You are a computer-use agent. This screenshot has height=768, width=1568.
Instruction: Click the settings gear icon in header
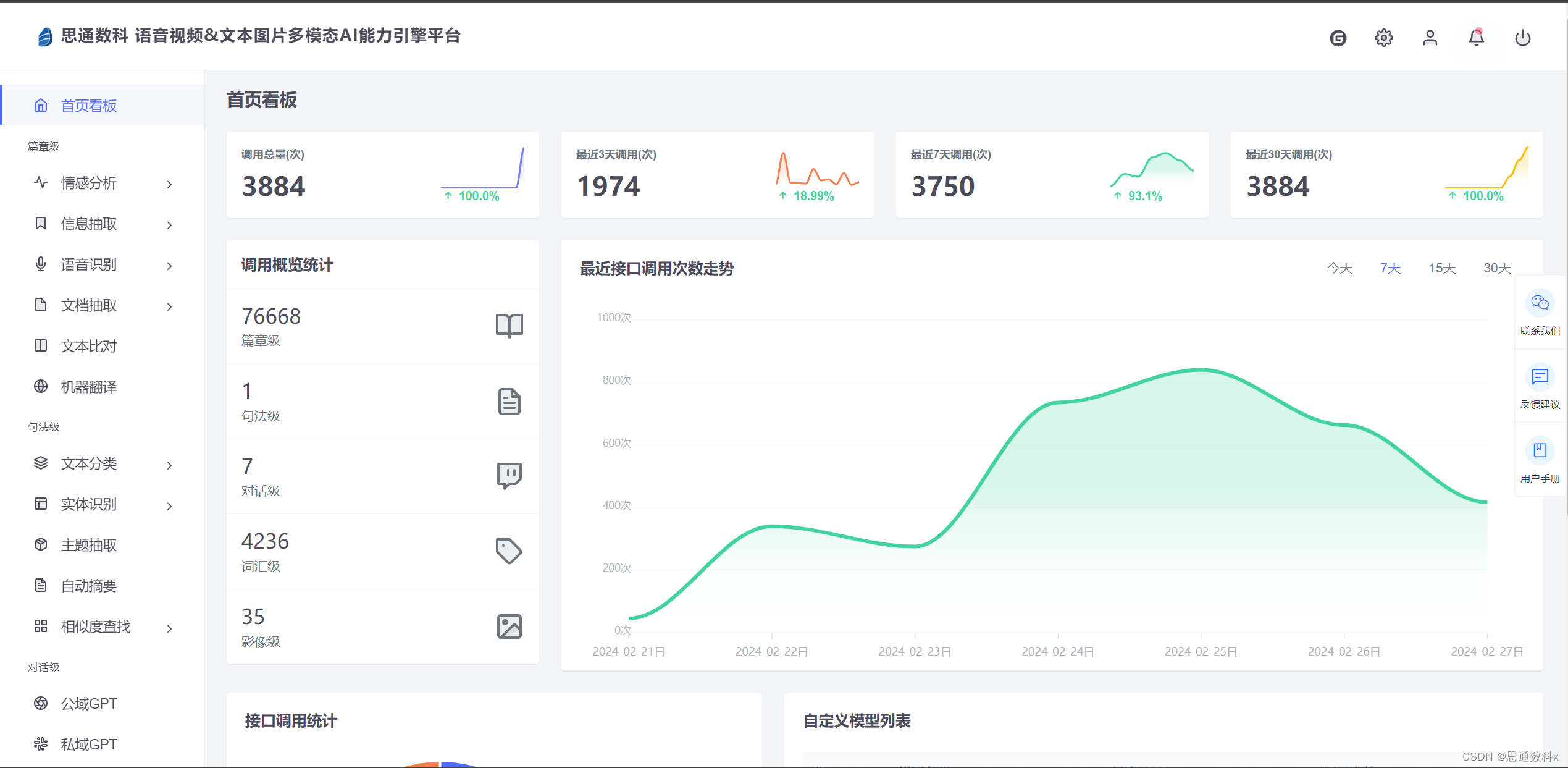(x=1383, y=38)
